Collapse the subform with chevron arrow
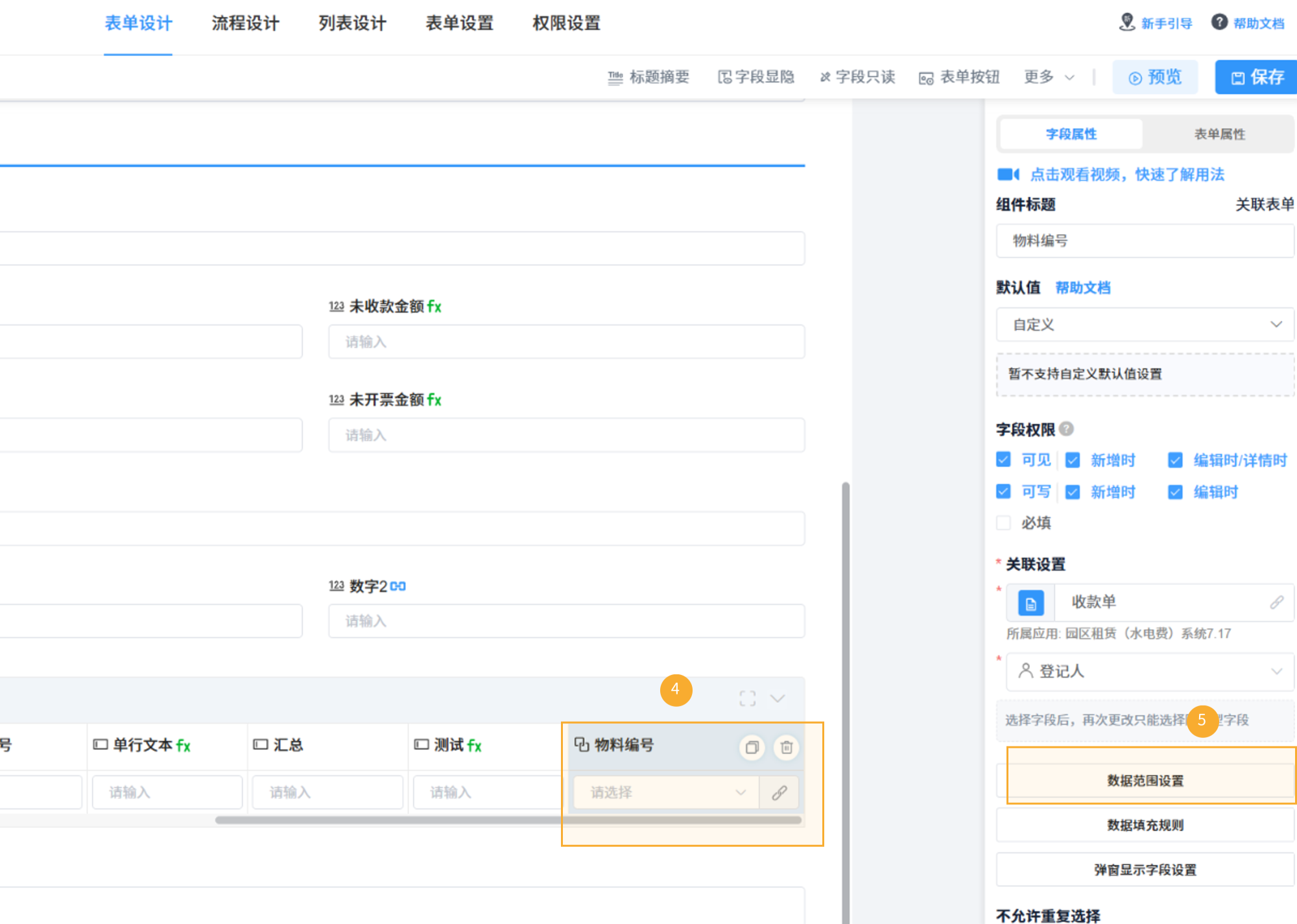 coord(778,698)
